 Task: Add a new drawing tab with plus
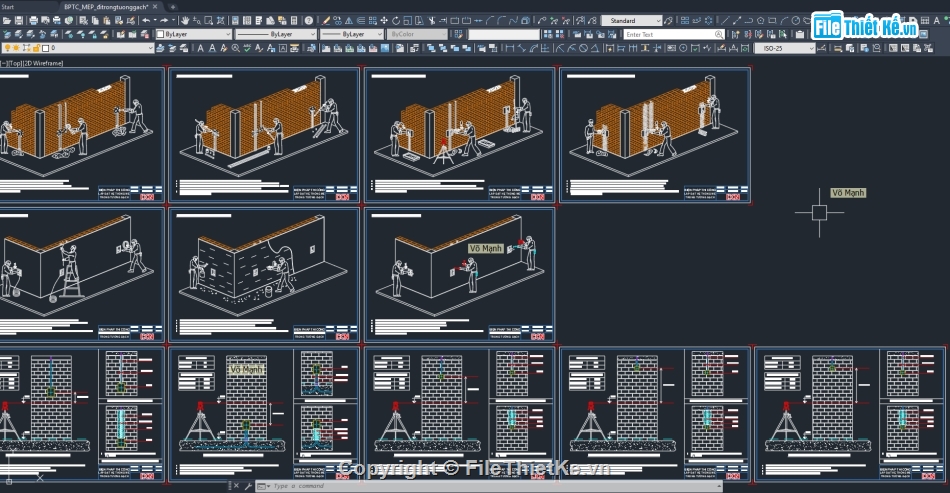[173, 7]
